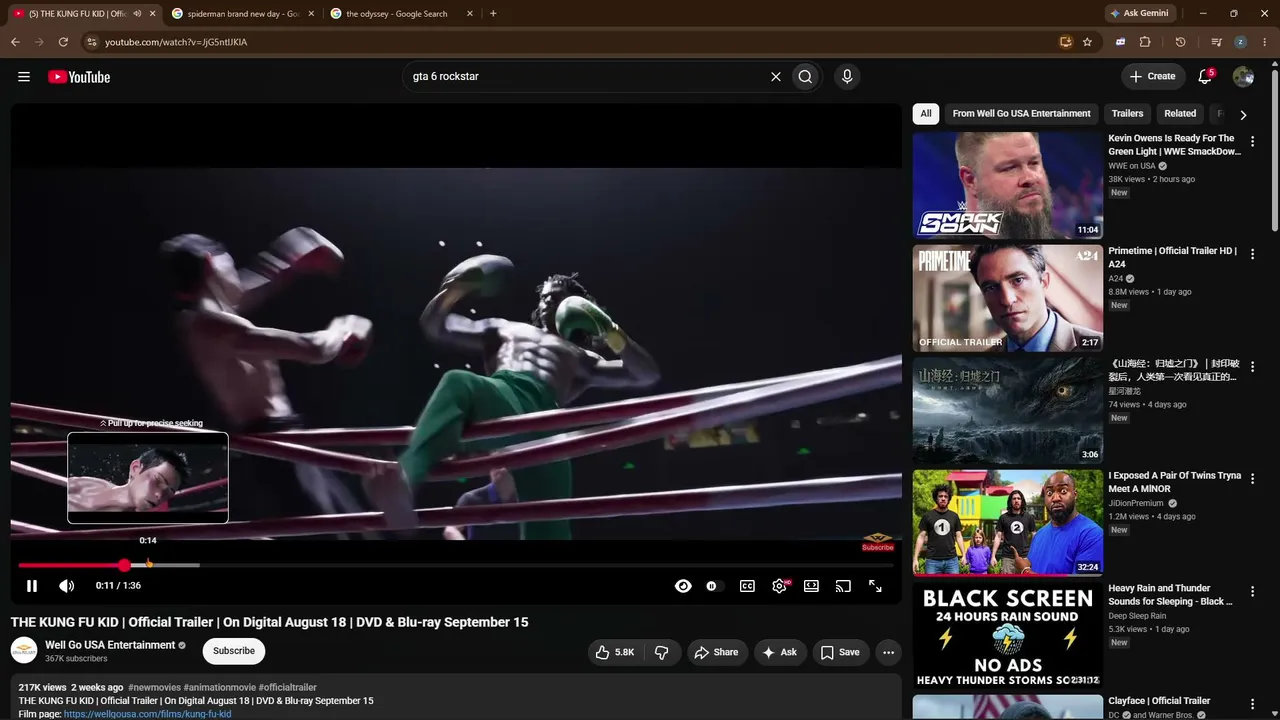Open options for 'I Exposed A Pair Of Twins' video
The image size is (1280, 720).
click(x=1252, y=480)
